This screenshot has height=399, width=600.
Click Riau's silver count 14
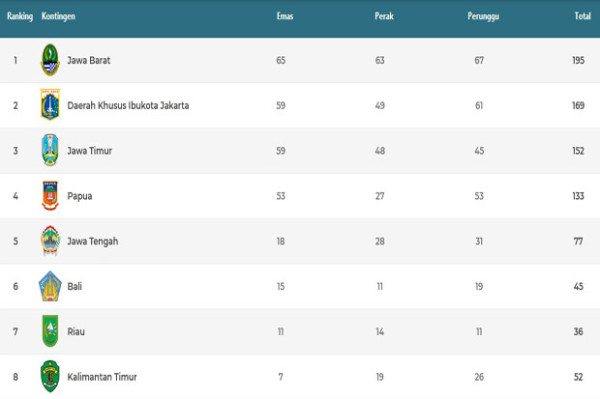[380, 332]
